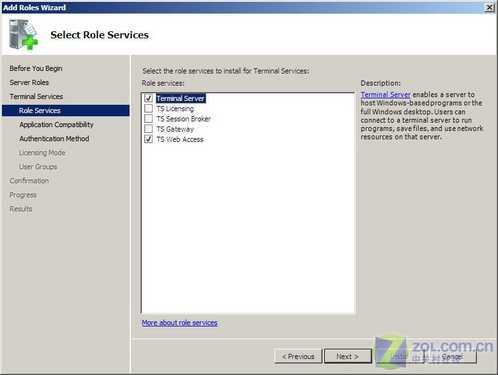The height and width of the screenshot is (375, 498).
Task: Click the Progress step
Action: (x=23, y=195)
